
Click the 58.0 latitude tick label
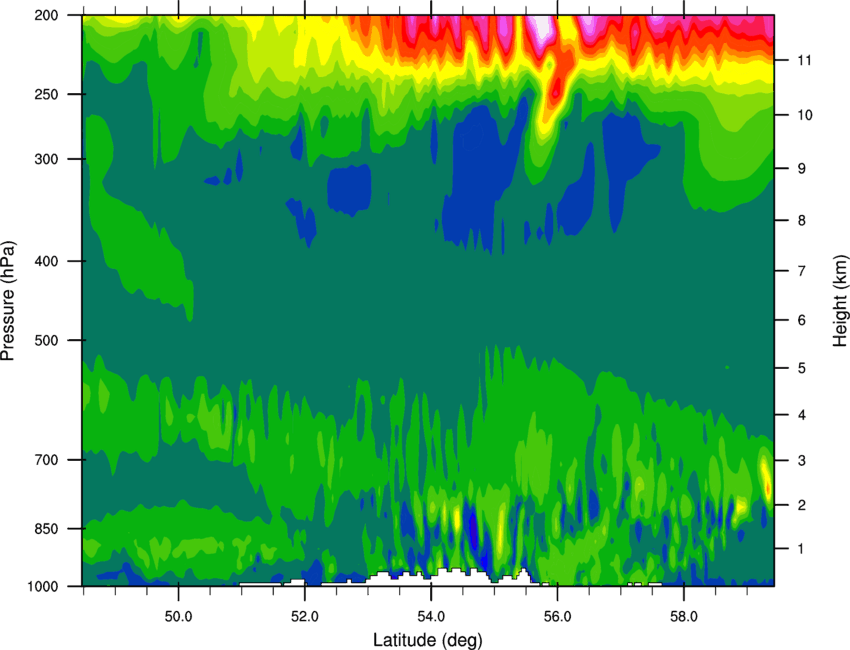[x=684, y=617]
